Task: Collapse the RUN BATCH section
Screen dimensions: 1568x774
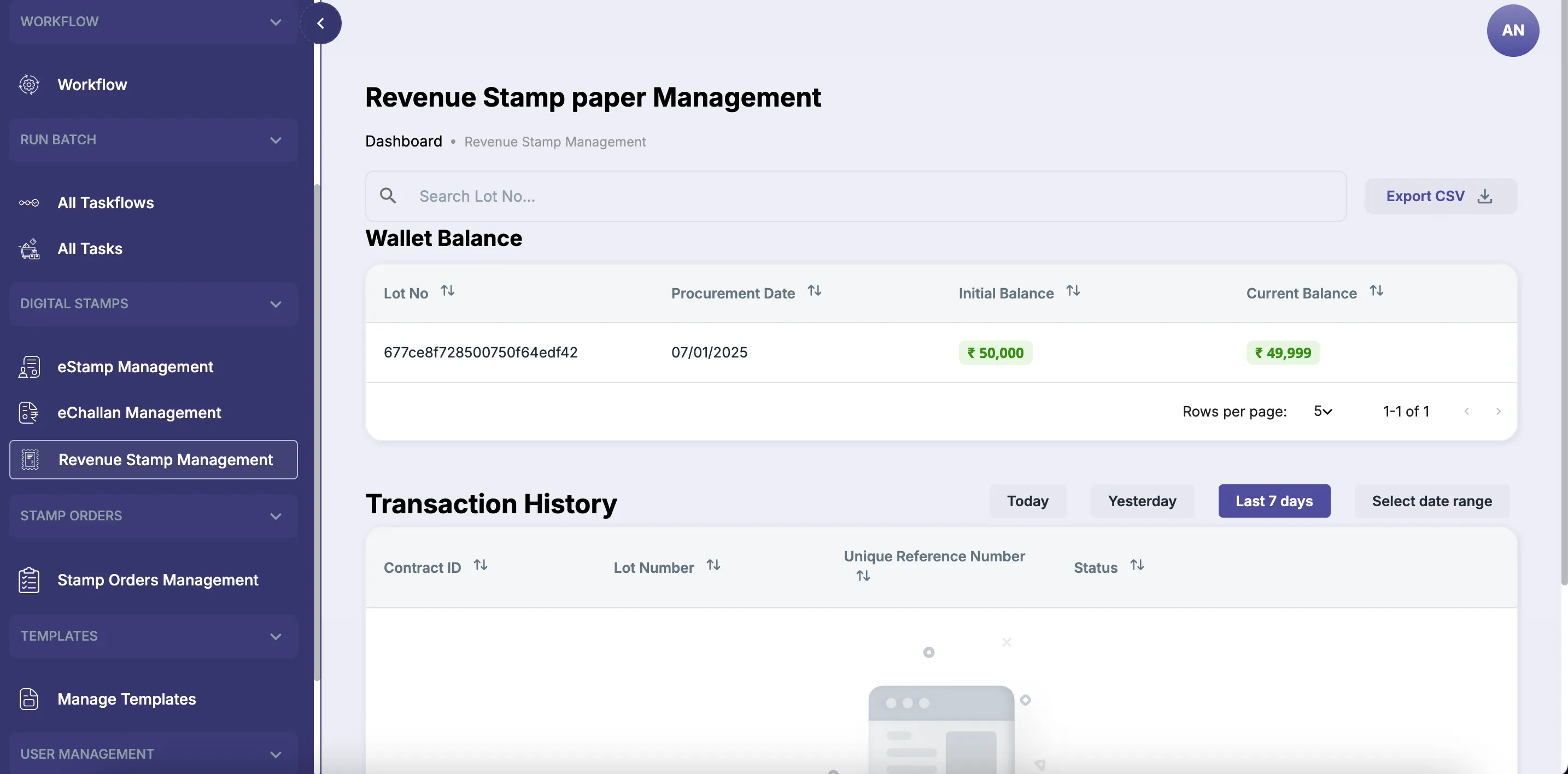Action: click(154, 140)
